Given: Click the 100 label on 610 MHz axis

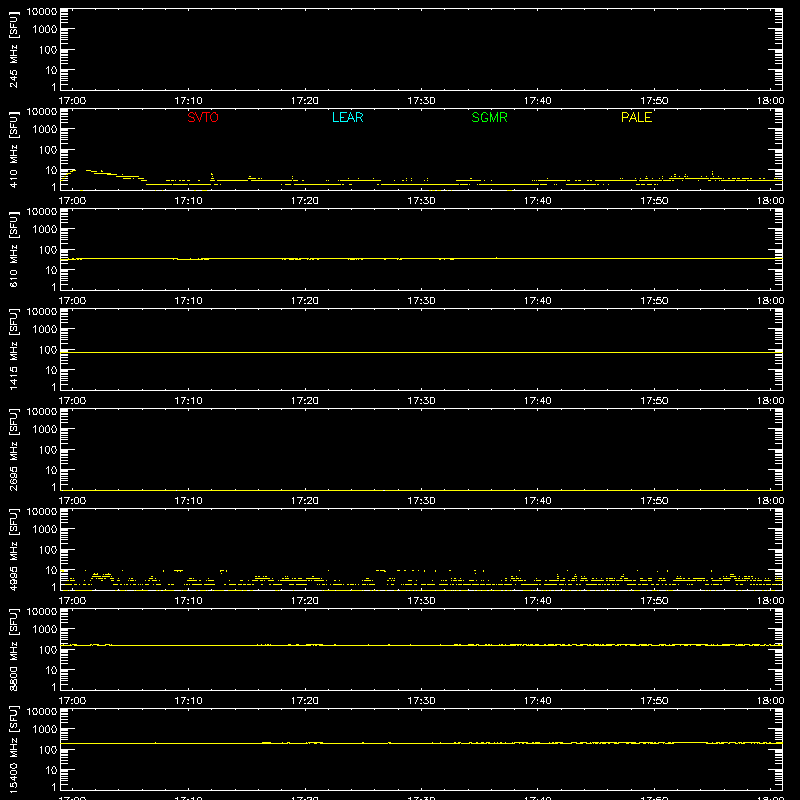Looking at the screenshot, I should (x=48, y=250).
